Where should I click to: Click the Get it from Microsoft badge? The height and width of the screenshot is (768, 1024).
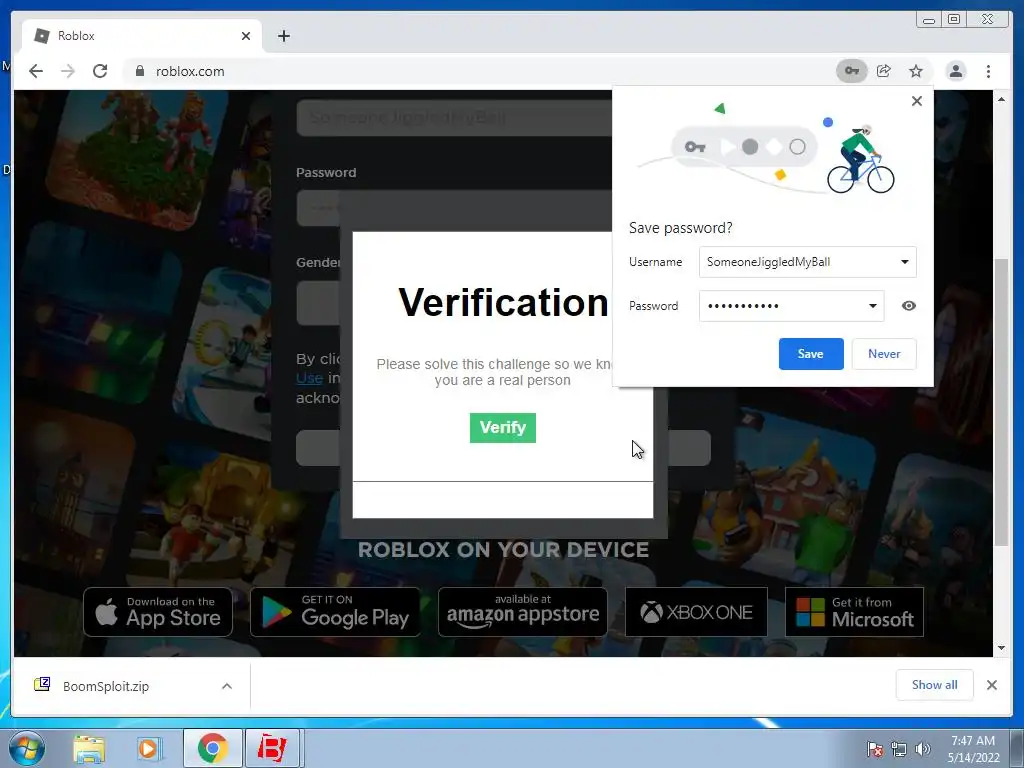click(854, 612)
